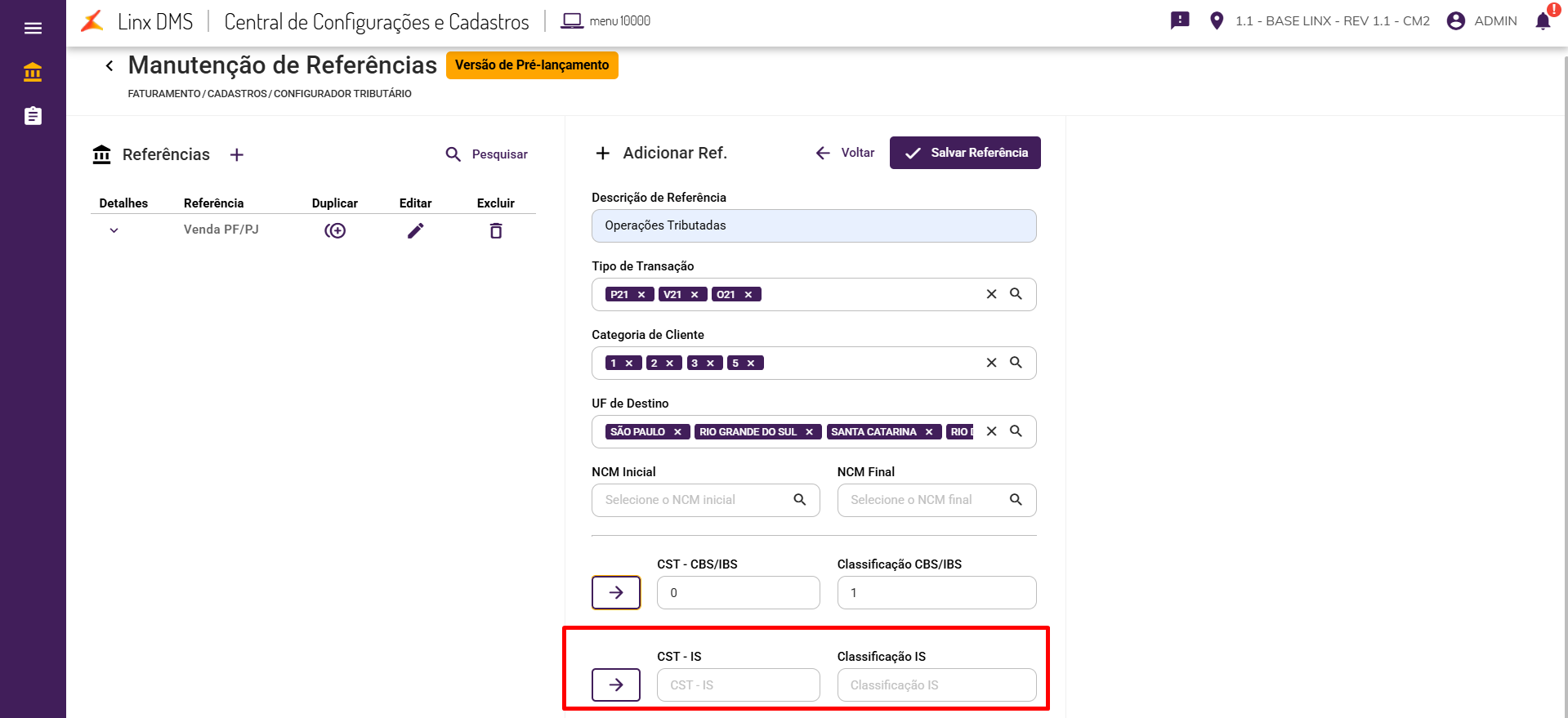
Task: Click the clipboard icon in left sidebar
Action: 33,116
